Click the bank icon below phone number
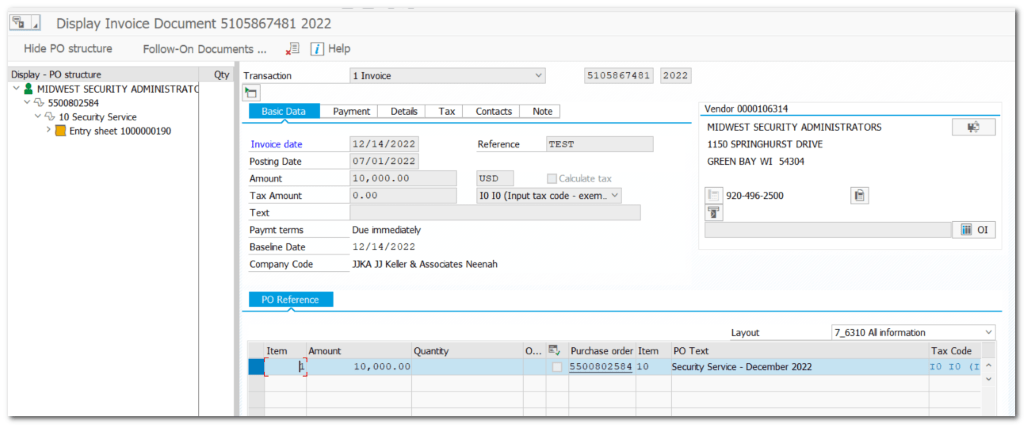The image size is (1024, 425). 714,212
